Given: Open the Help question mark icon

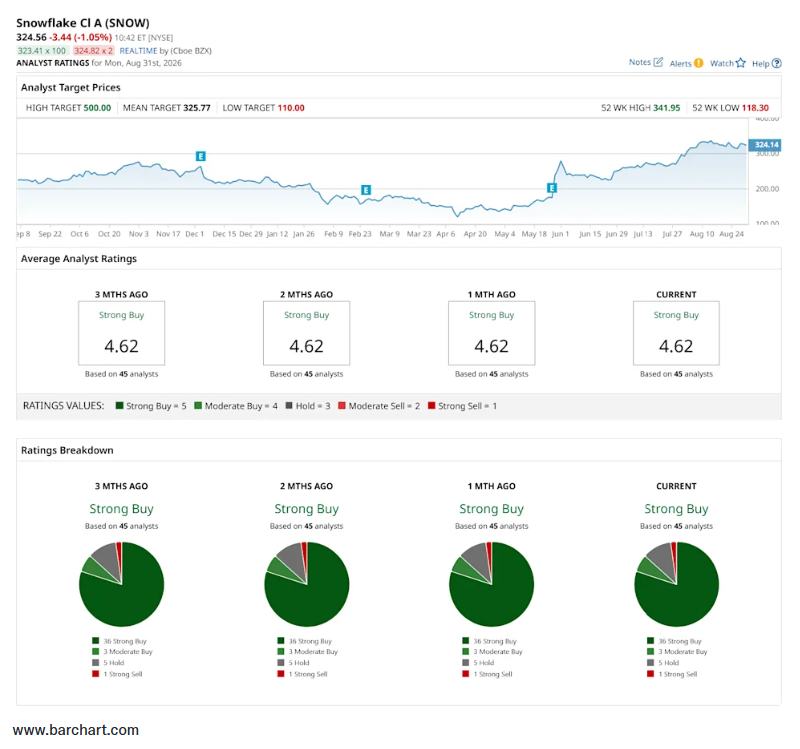Looking at the screenshot, I should coord(776,63).
